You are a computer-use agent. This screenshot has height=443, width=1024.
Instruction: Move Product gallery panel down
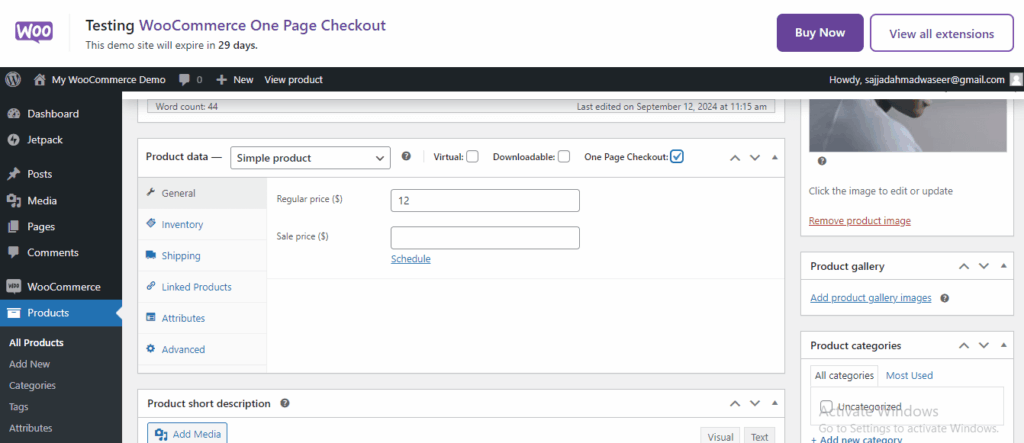pos(984,267)
